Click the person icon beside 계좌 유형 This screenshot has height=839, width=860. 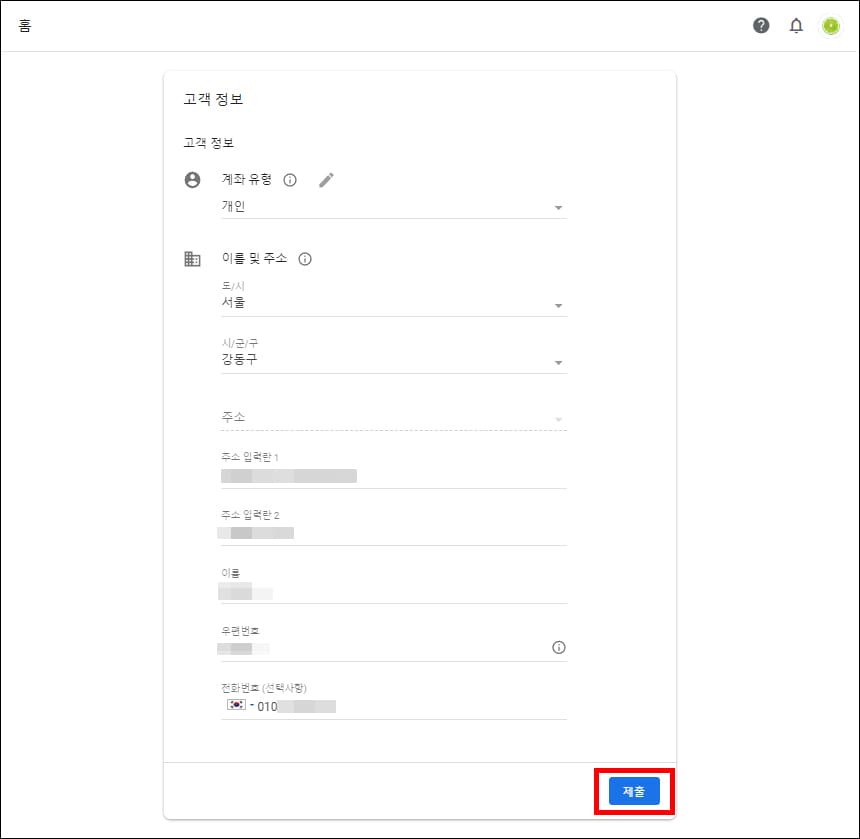(x=192, y=180)
